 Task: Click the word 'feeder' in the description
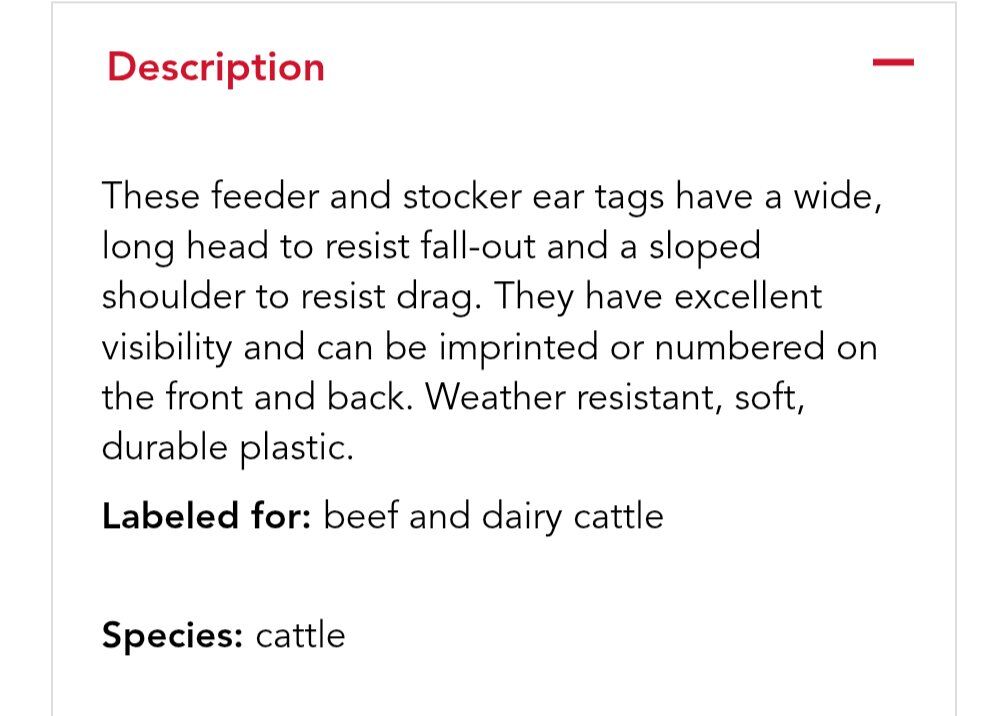pos(265,196)
